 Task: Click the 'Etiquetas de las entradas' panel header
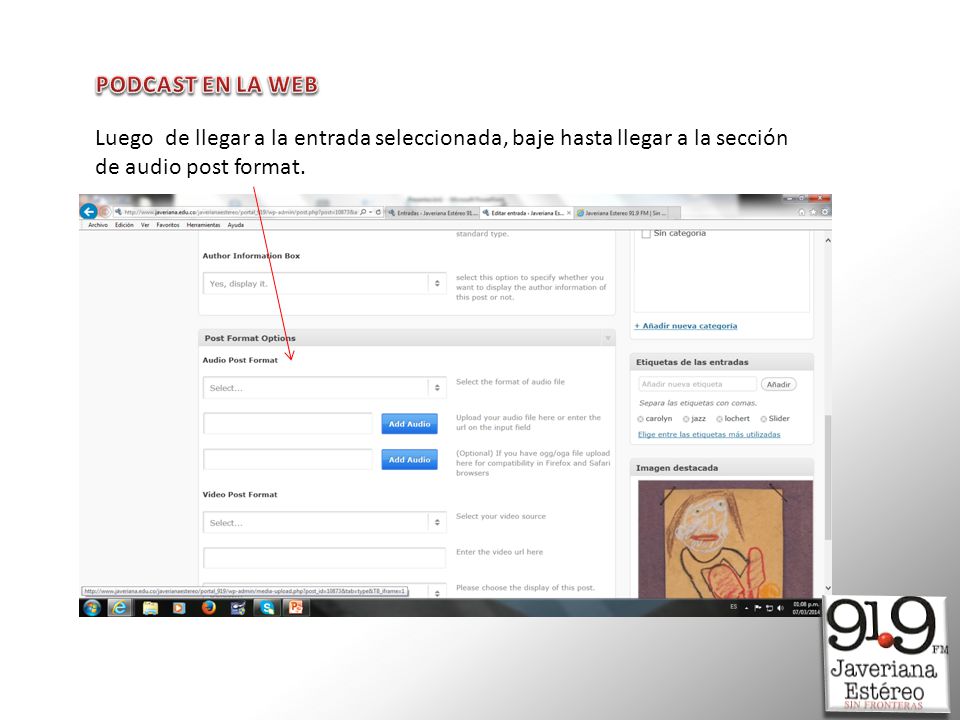(721, 362)
